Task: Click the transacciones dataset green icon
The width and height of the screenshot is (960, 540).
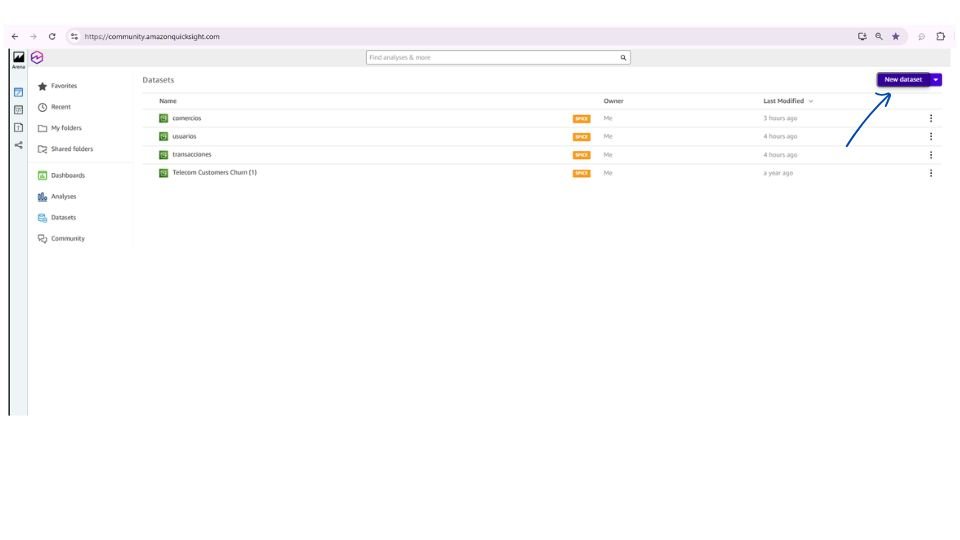Action: [x=163, y=155]
